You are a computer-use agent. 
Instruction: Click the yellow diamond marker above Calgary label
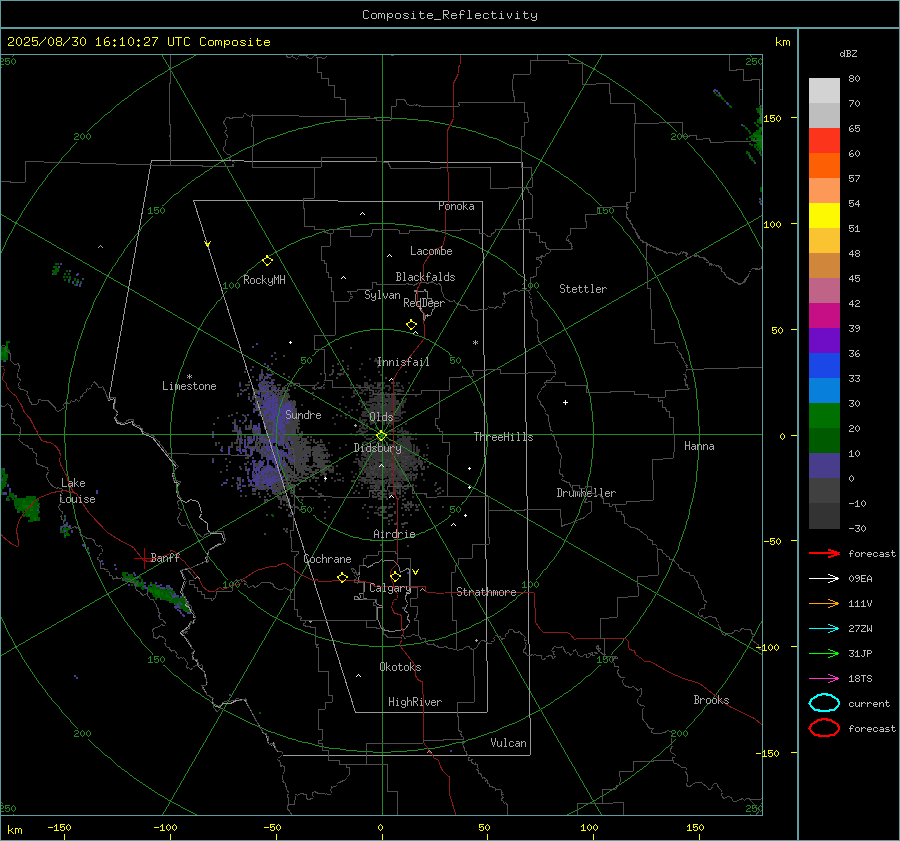[395, 576]
